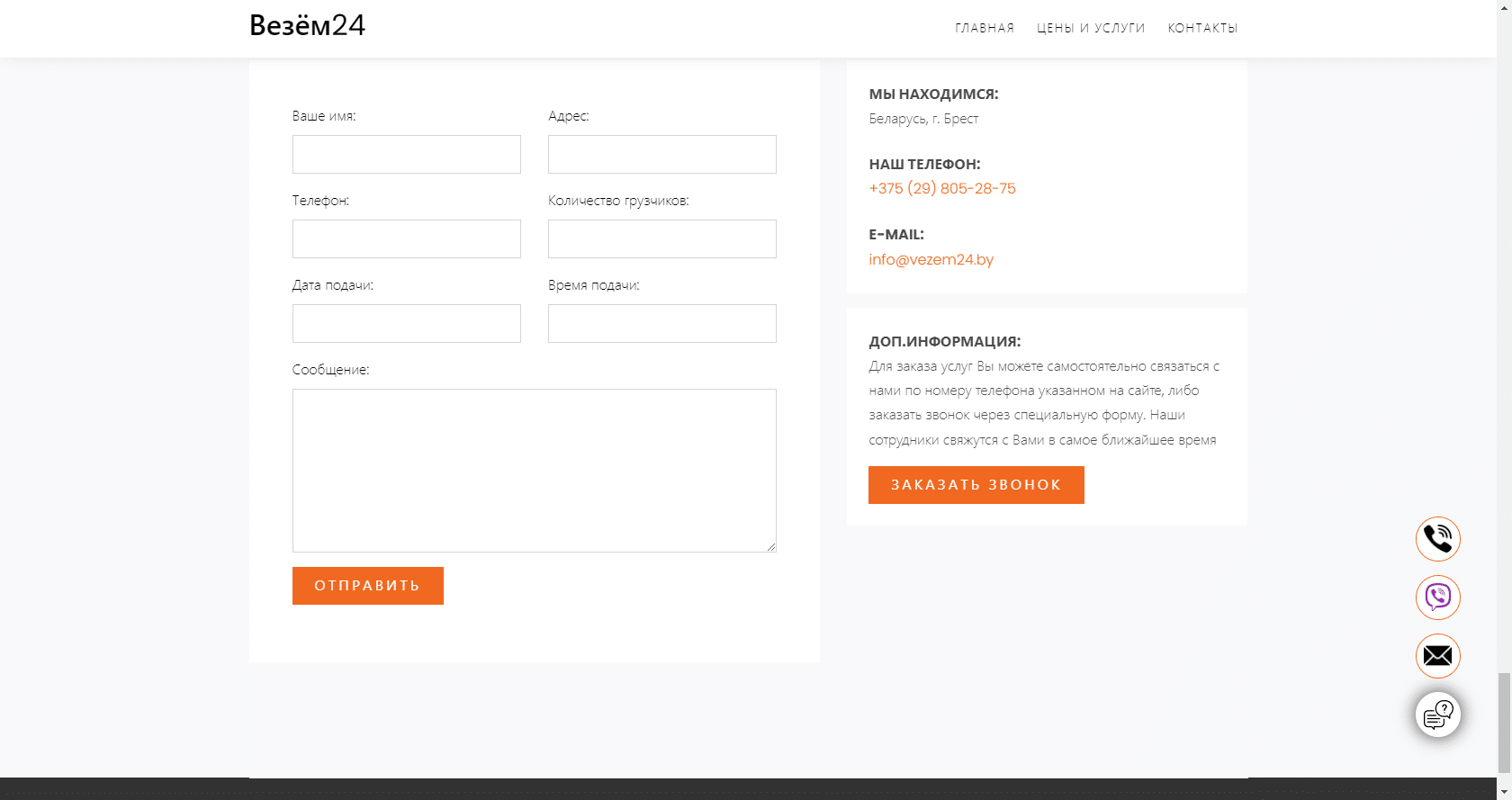Click the Дата подачи: label
Image resolution: width=1512 pixels, height=800 pixels.
pos(333,285)
